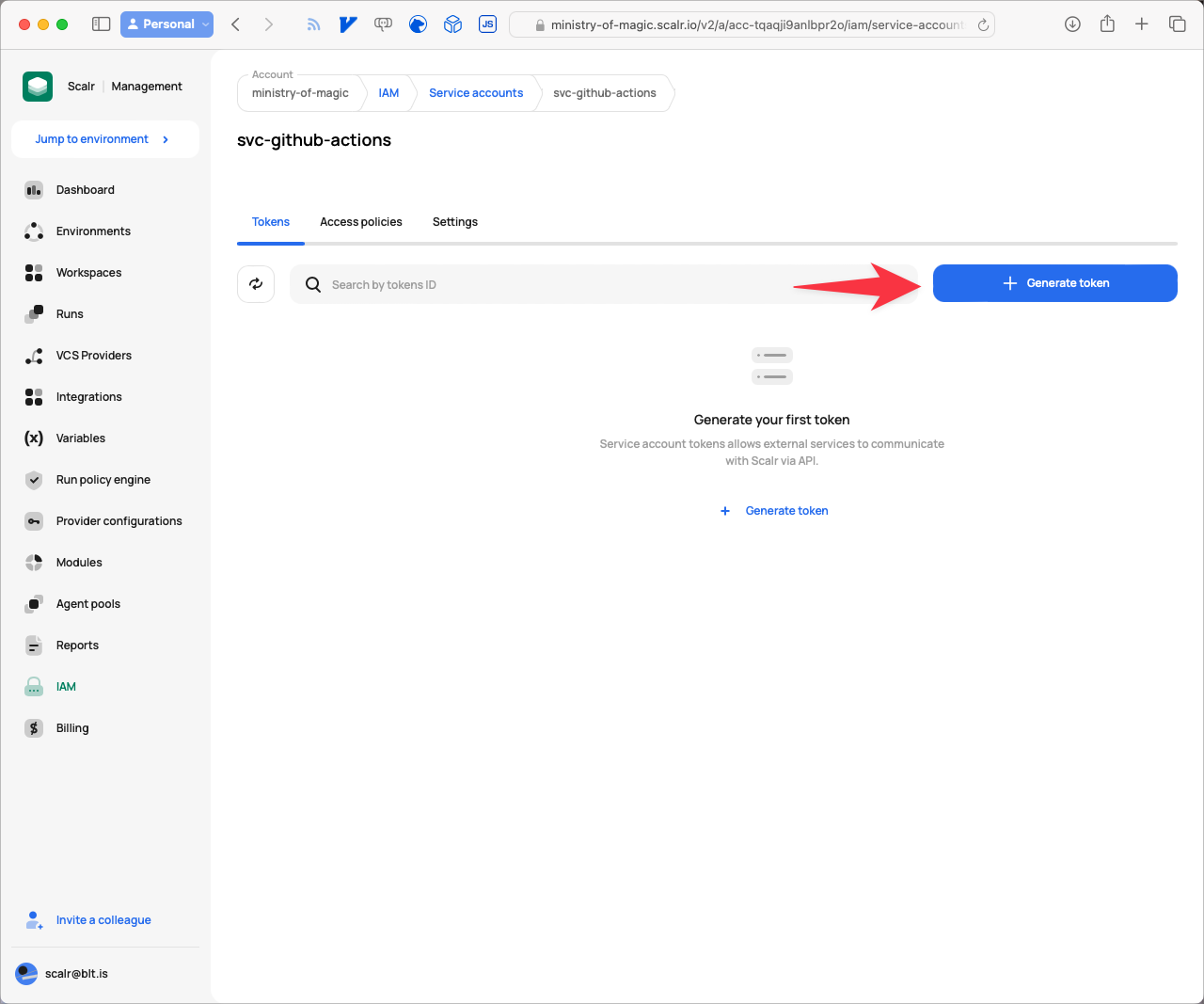Open Run policy engine in the sidebar
1204x1004 pixels.
pyautogui.click(x=105, y=480)
